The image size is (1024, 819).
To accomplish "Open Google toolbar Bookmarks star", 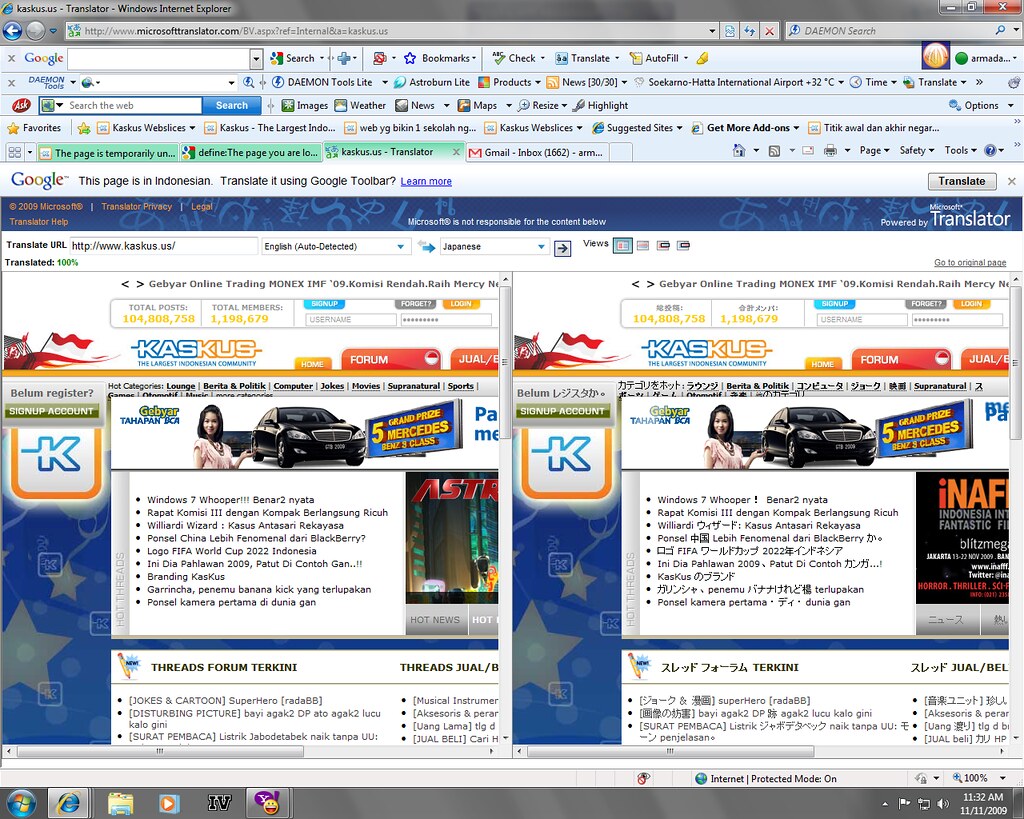I will (410, 58).
